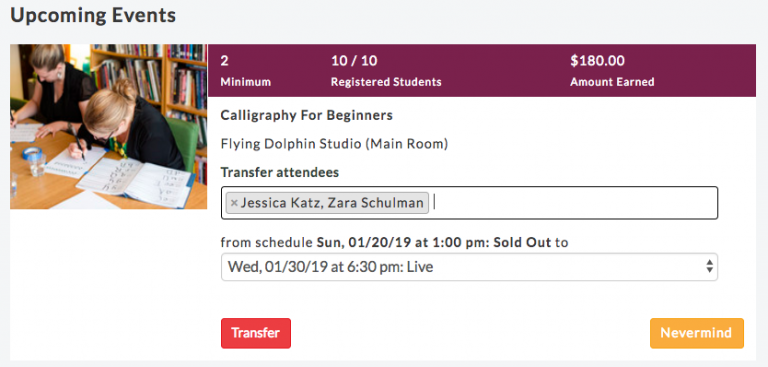The width and height of the screenshot is (768, 367).
Task: Click the Transfer attendees label
Action: click(280, 172)
